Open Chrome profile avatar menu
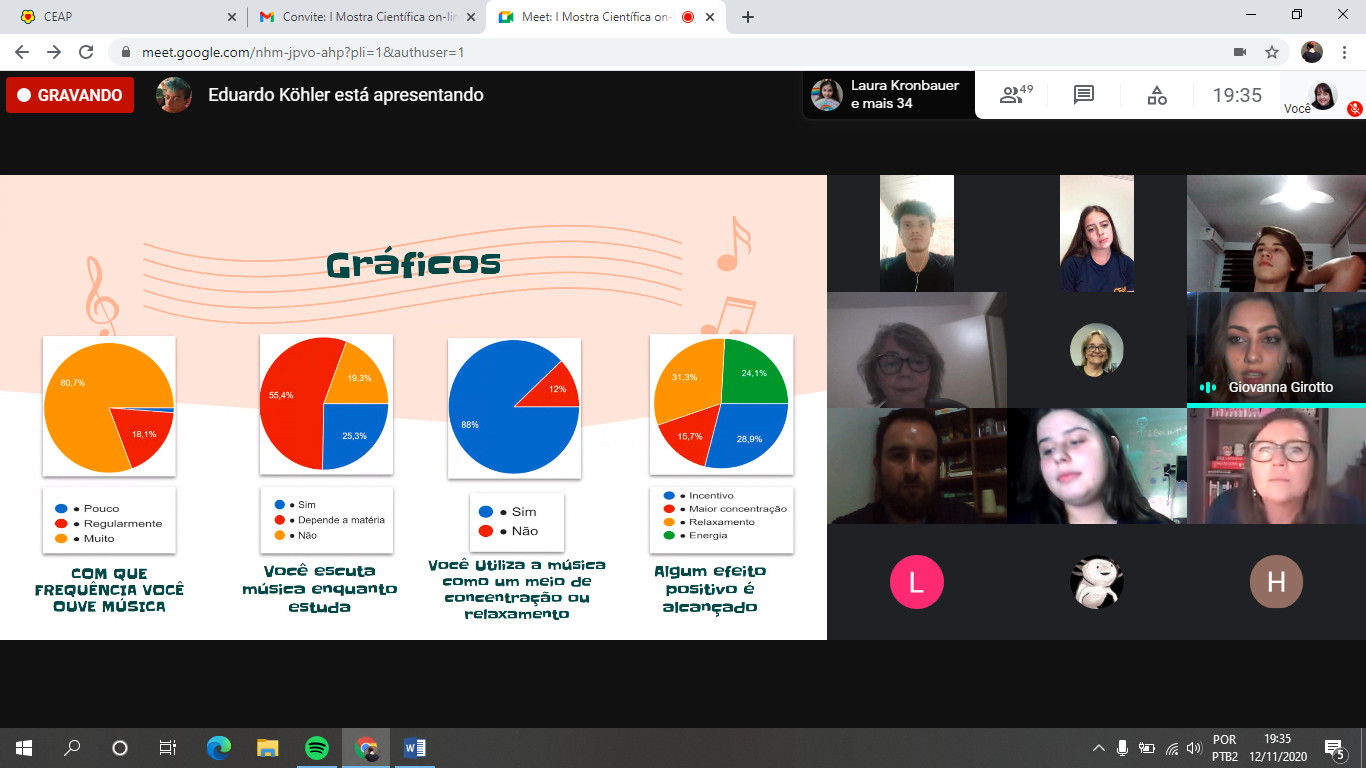 (1312, 52)
